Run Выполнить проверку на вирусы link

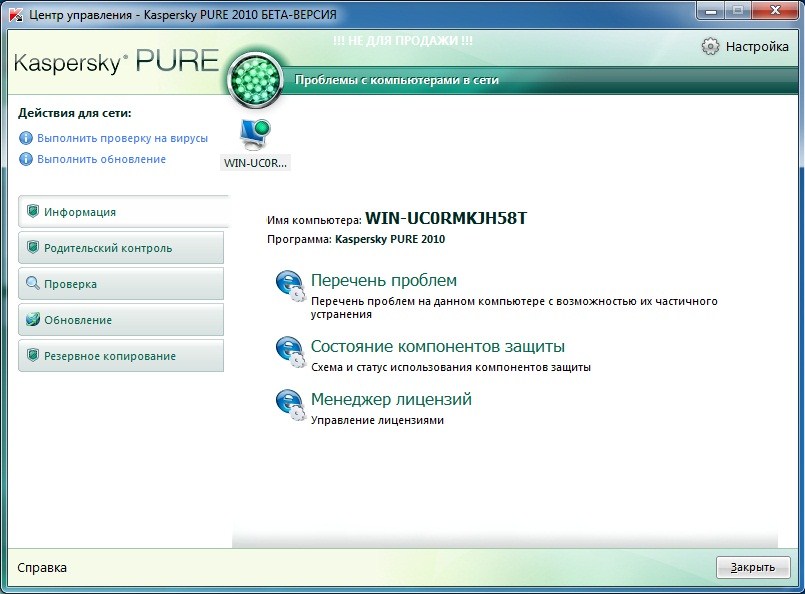tap(122, 138)
